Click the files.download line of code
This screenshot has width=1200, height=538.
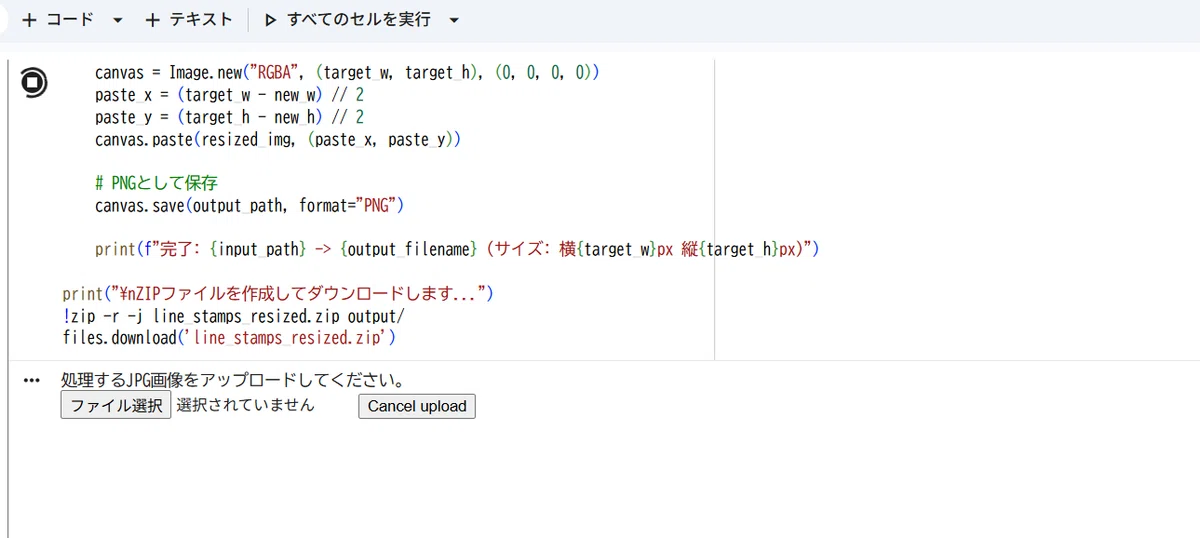point(229,338)
